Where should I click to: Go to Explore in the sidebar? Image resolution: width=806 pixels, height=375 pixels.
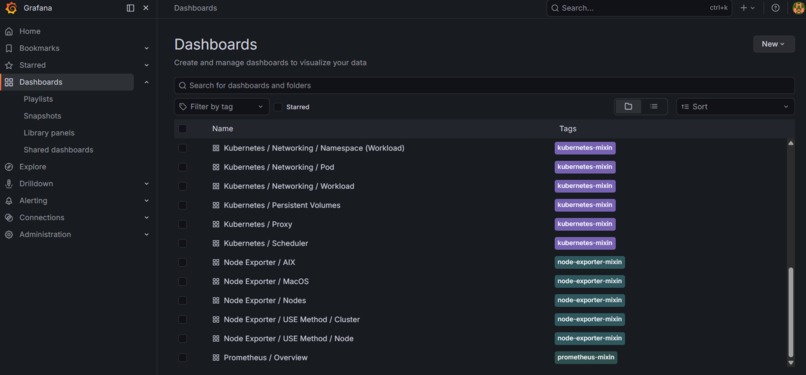[32, 167]
